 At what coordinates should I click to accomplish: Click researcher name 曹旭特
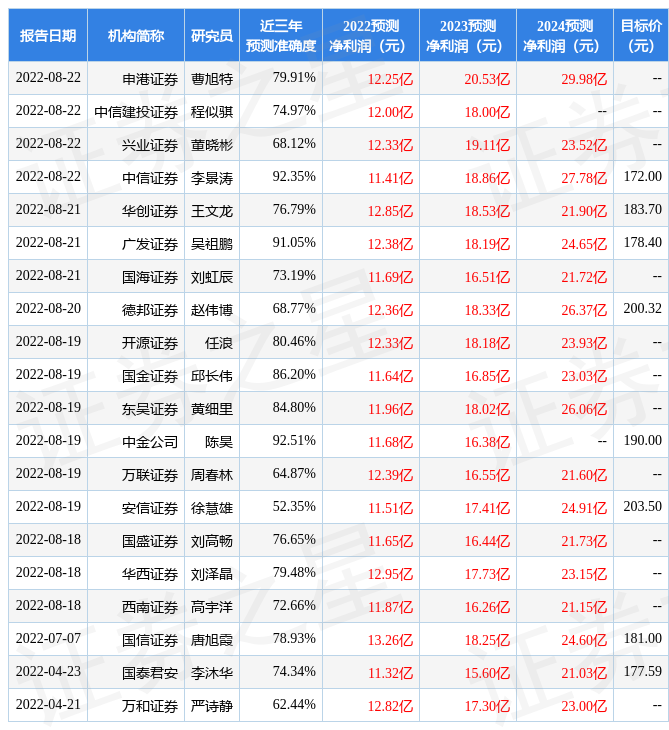pos(212,79)
